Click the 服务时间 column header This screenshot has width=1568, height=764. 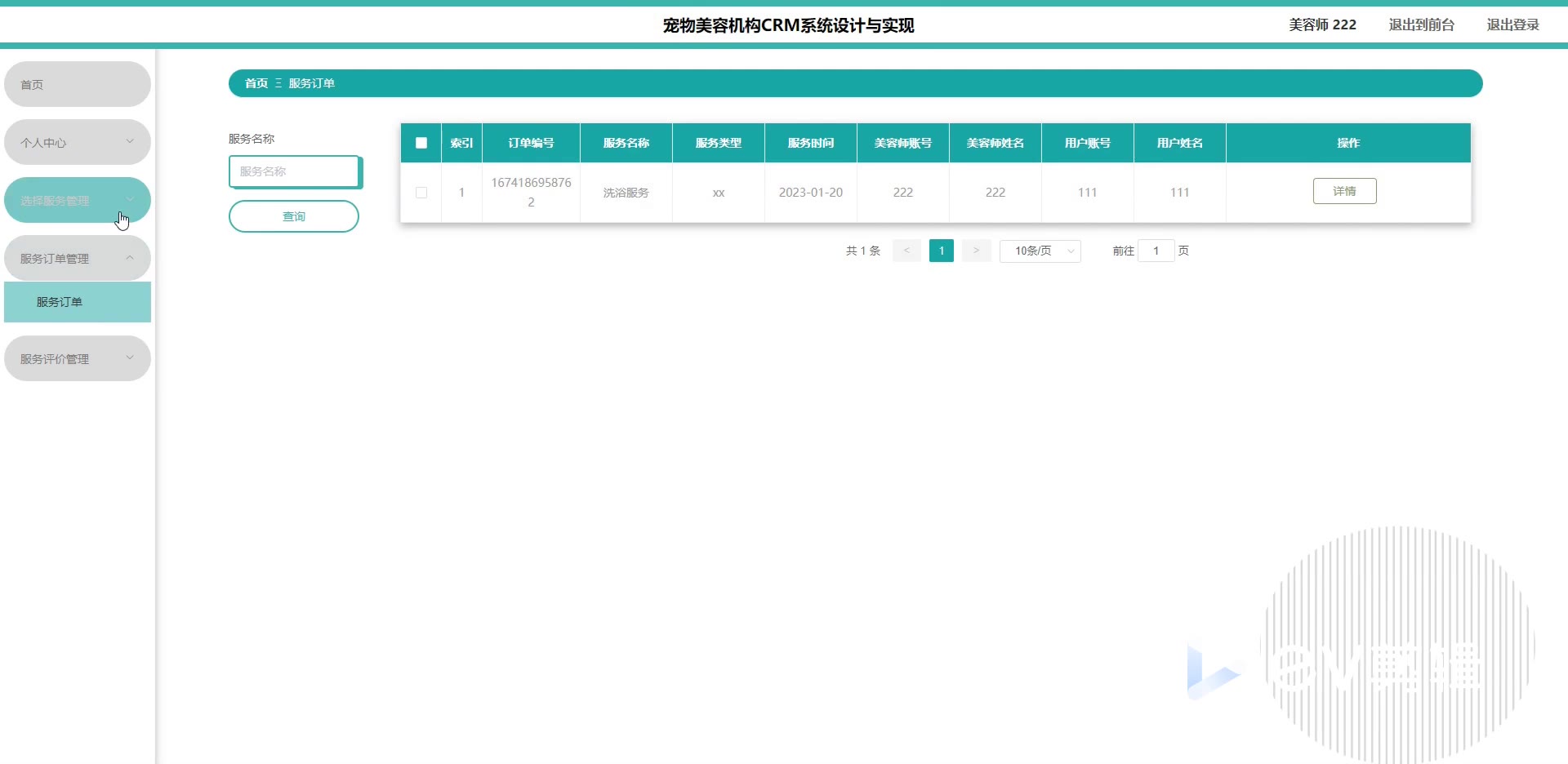coord(811,143)
